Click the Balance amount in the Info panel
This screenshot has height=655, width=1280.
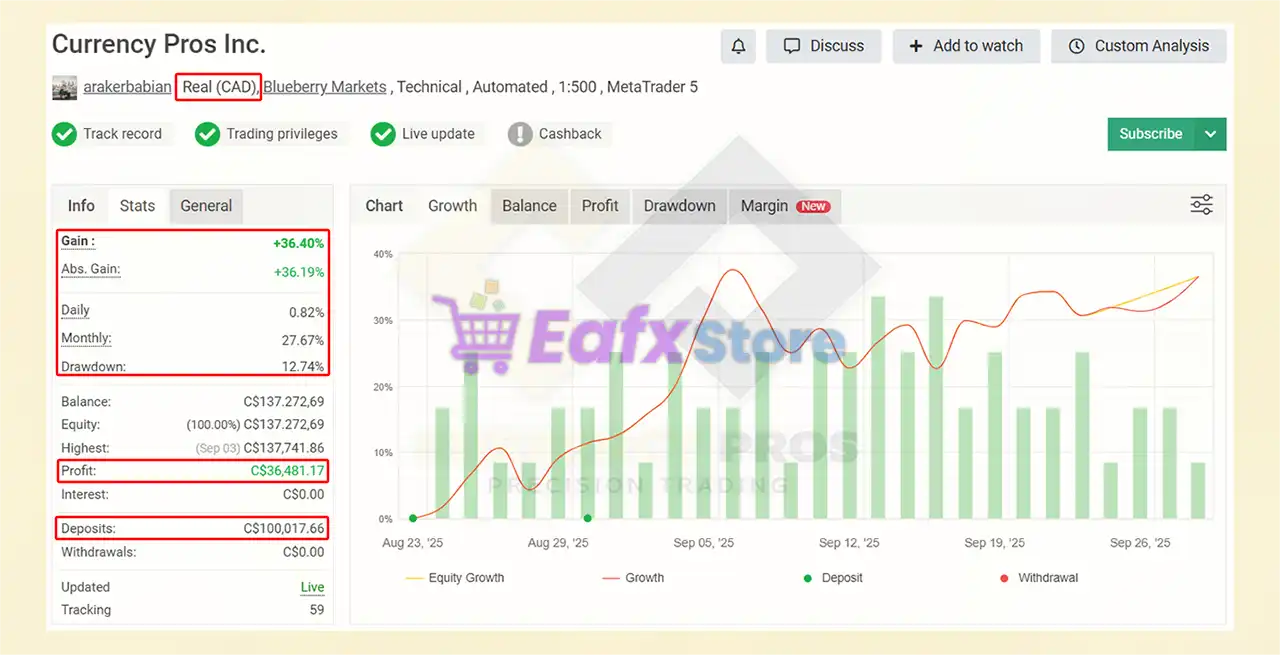284,402
